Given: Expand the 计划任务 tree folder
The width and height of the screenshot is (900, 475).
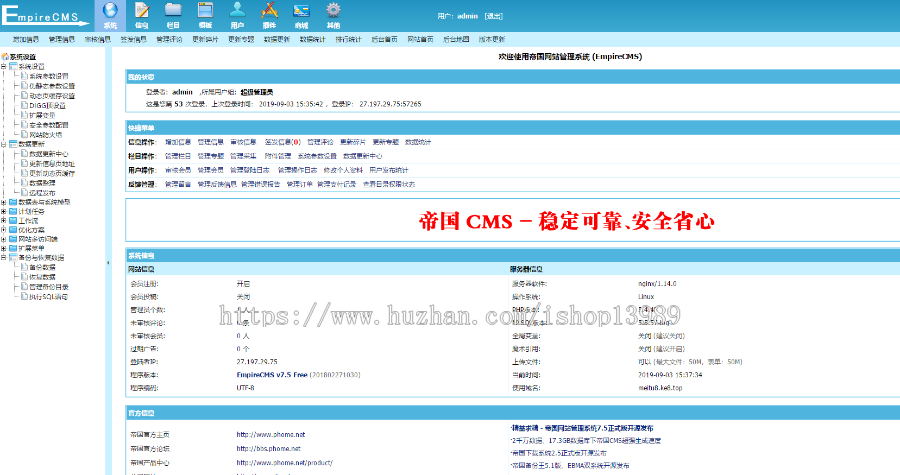Looking at the screenshot, I should [x=4, y=212].
